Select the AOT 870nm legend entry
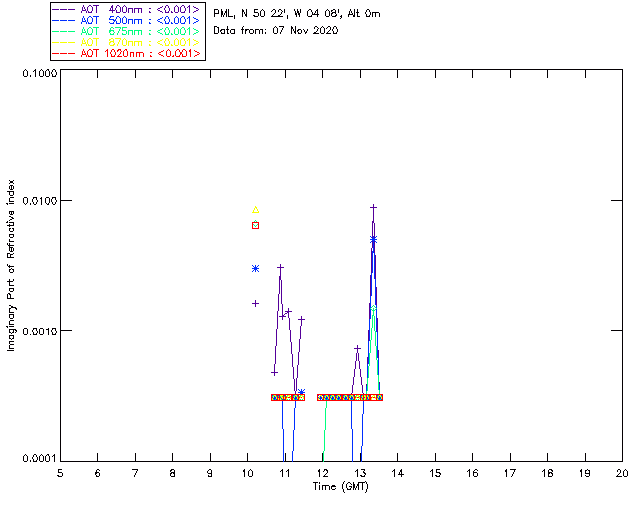The width and height of the screenshot is (640, 512). pyautogui.click(x=127, y=42)
